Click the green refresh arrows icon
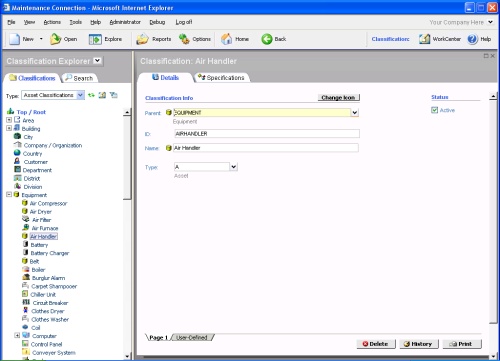The image size is (500, 361). 91,95
